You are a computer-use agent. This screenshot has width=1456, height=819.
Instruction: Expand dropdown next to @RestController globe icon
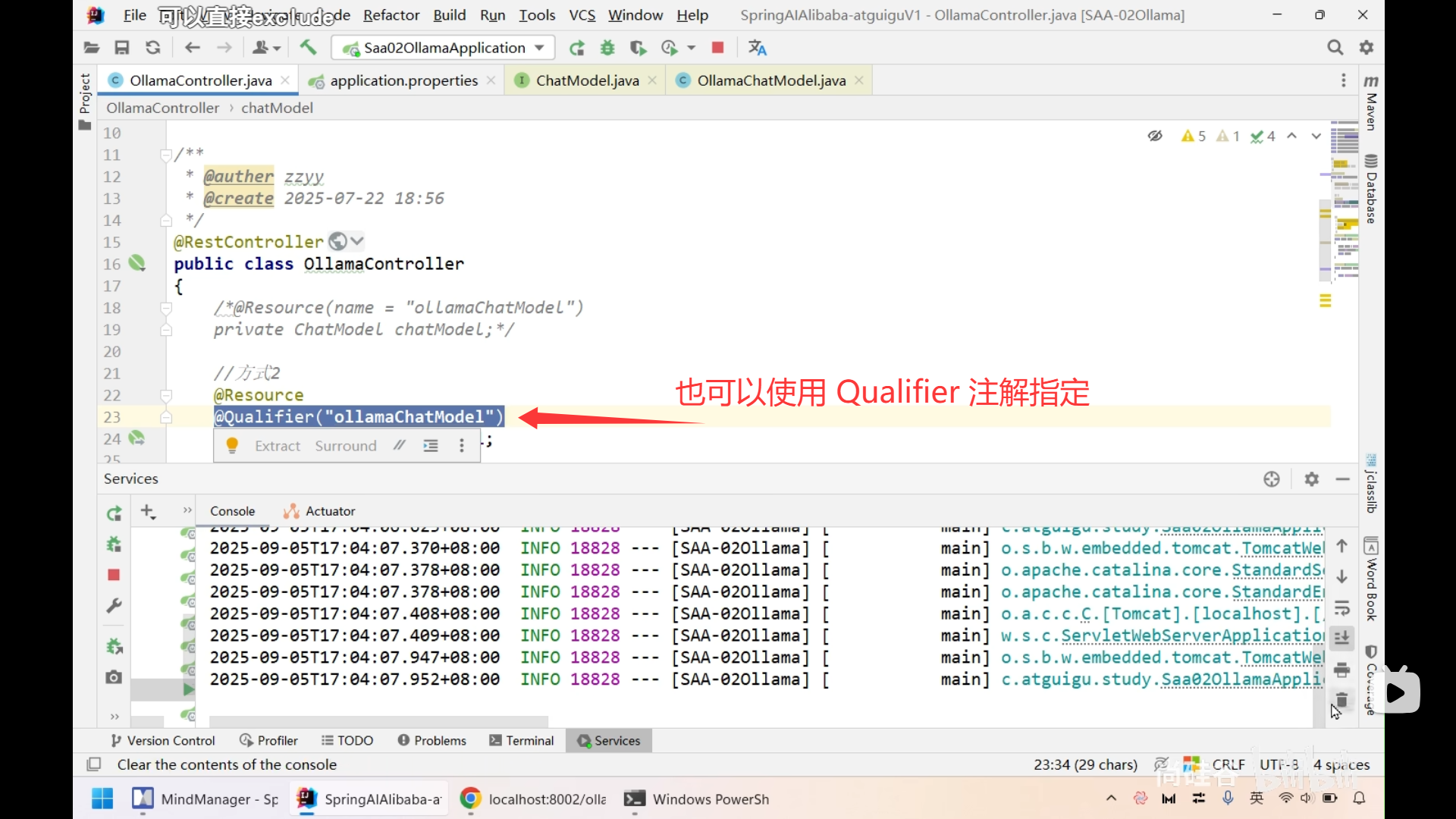[357, 241]
